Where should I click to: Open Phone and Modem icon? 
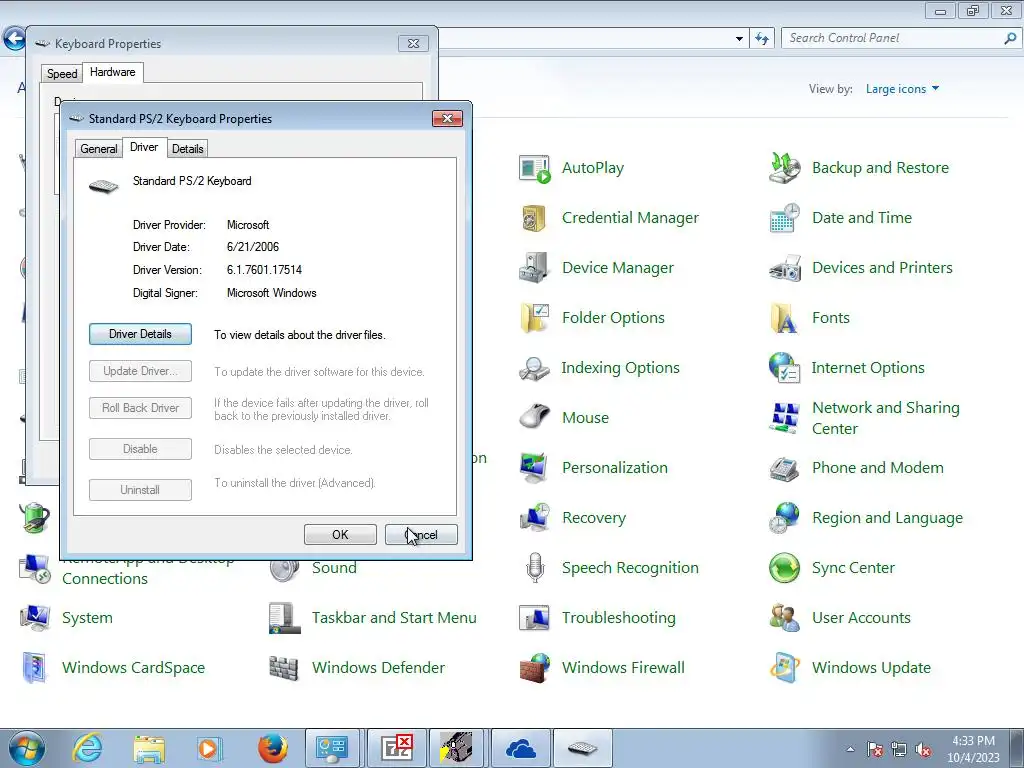(784, 468)
